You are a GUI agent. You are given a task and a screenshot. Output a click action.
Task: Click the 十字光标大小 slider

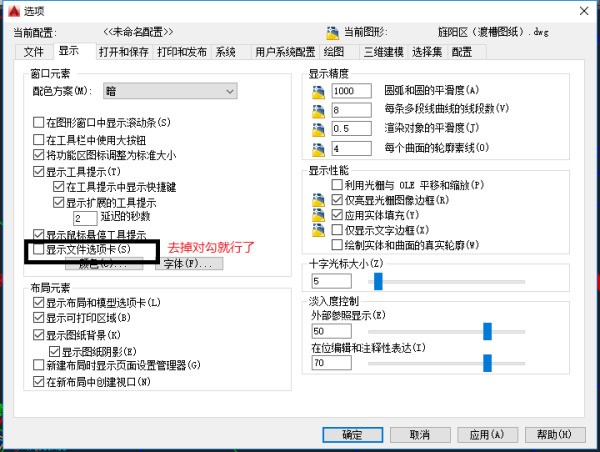[378, 281]
